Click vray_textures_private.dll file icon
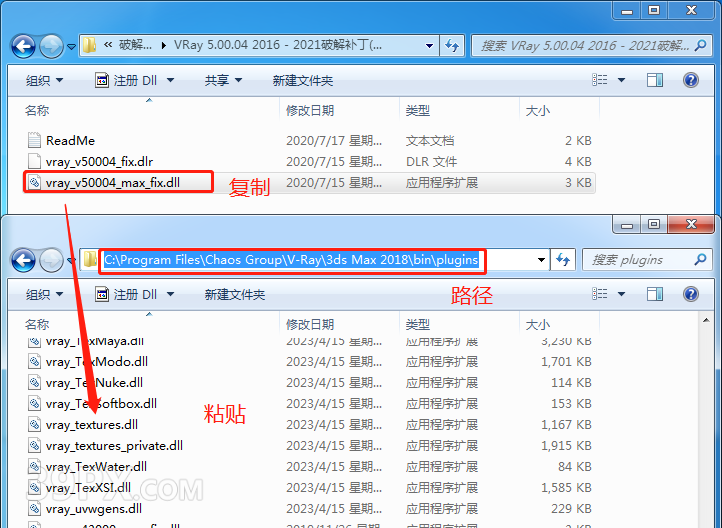This screenshot has width=722, height=528. 35,446
